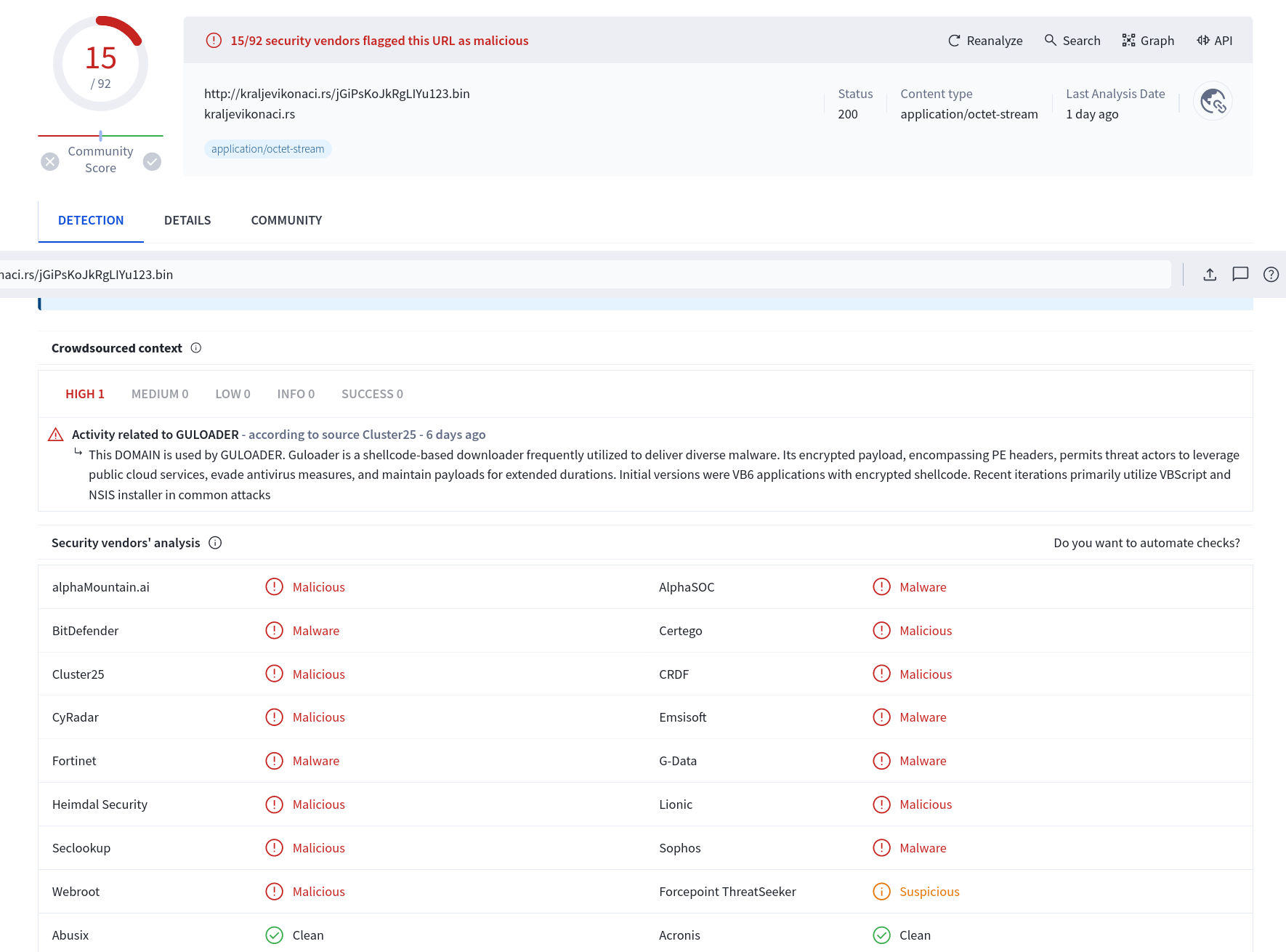The image size is (1286, 952).
Task: Open the COMMUNITY tab
Action: (286, 220)
